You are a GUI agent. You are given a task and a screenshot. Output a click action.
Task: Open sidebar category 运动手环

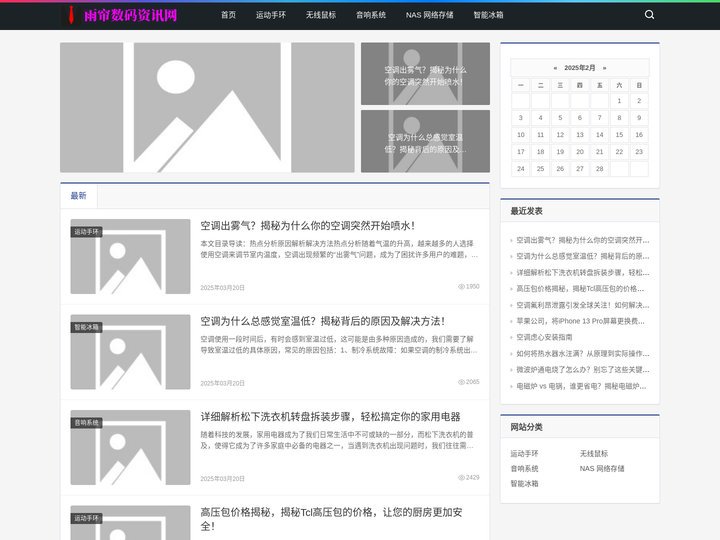[524, 454]
